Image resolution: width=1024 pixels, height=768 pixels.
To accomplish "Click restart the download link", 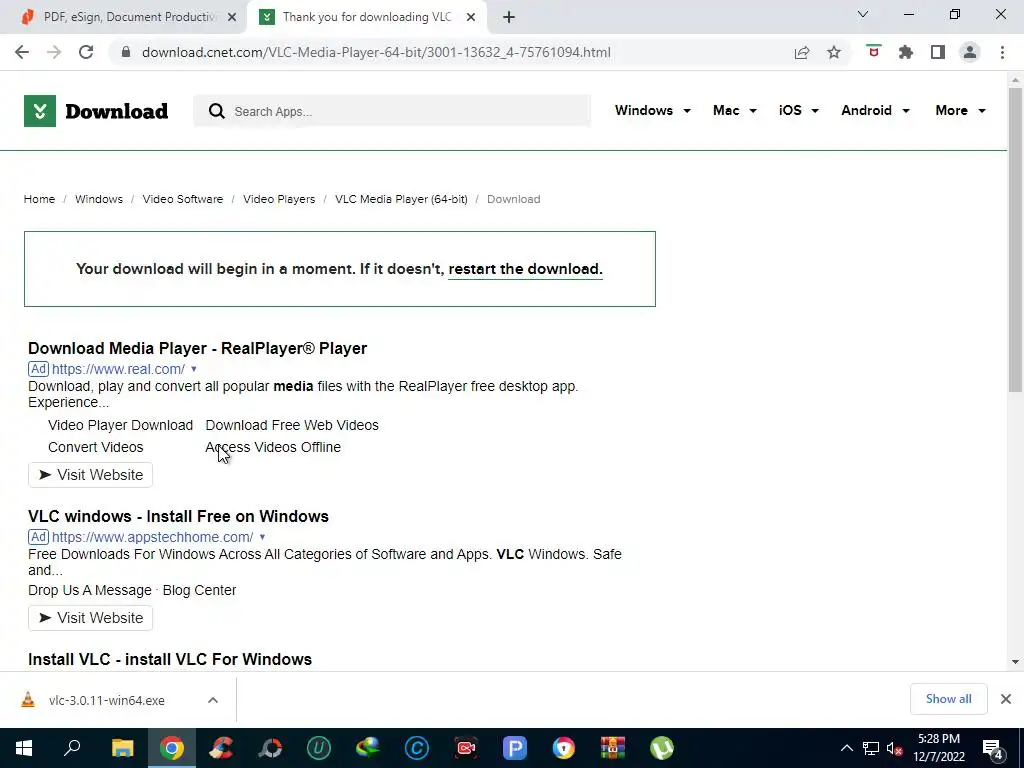I will (525, 269).
